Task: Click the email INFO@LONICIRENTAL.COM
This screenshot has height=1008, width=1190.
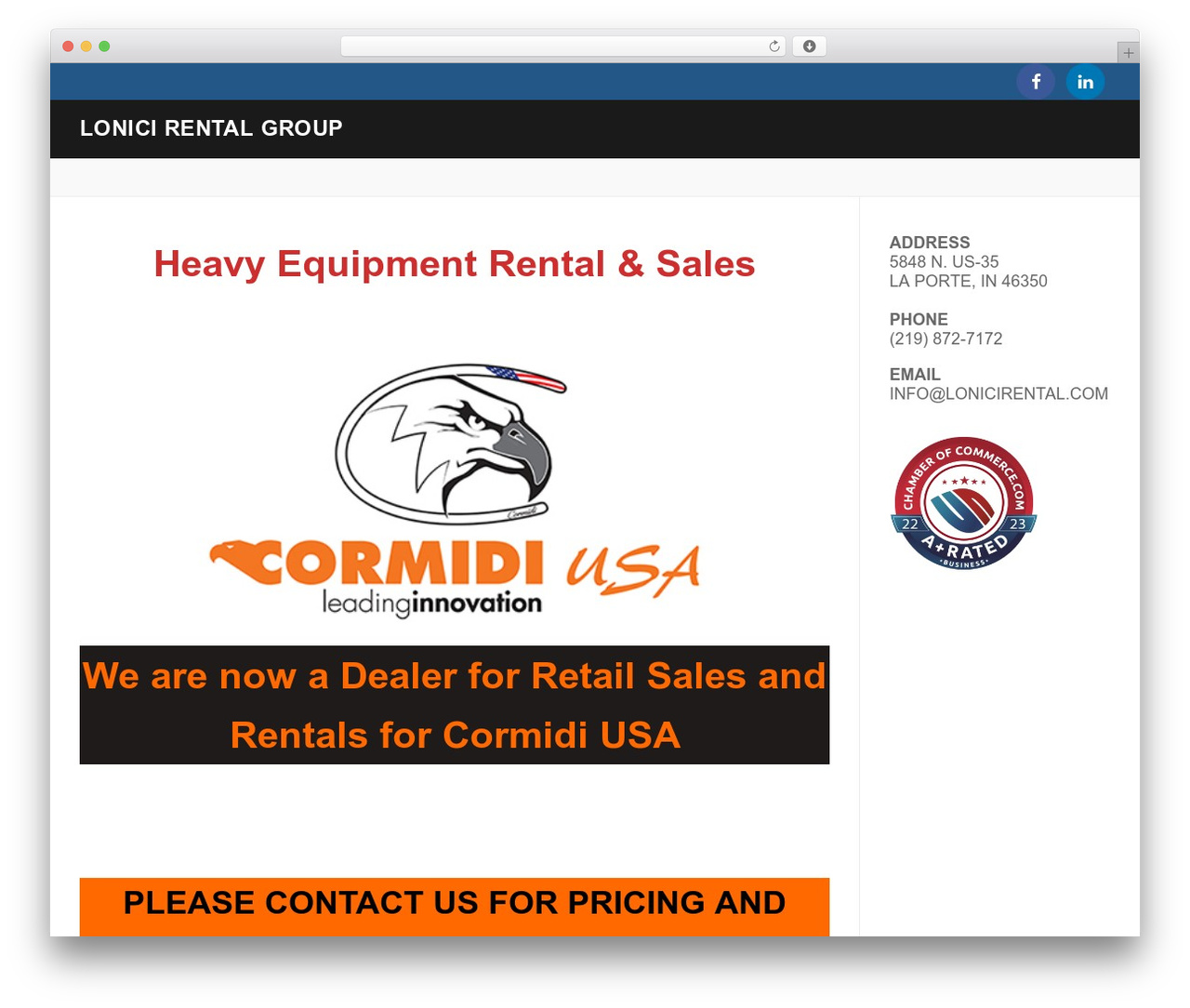Action: tap(998, 394)
